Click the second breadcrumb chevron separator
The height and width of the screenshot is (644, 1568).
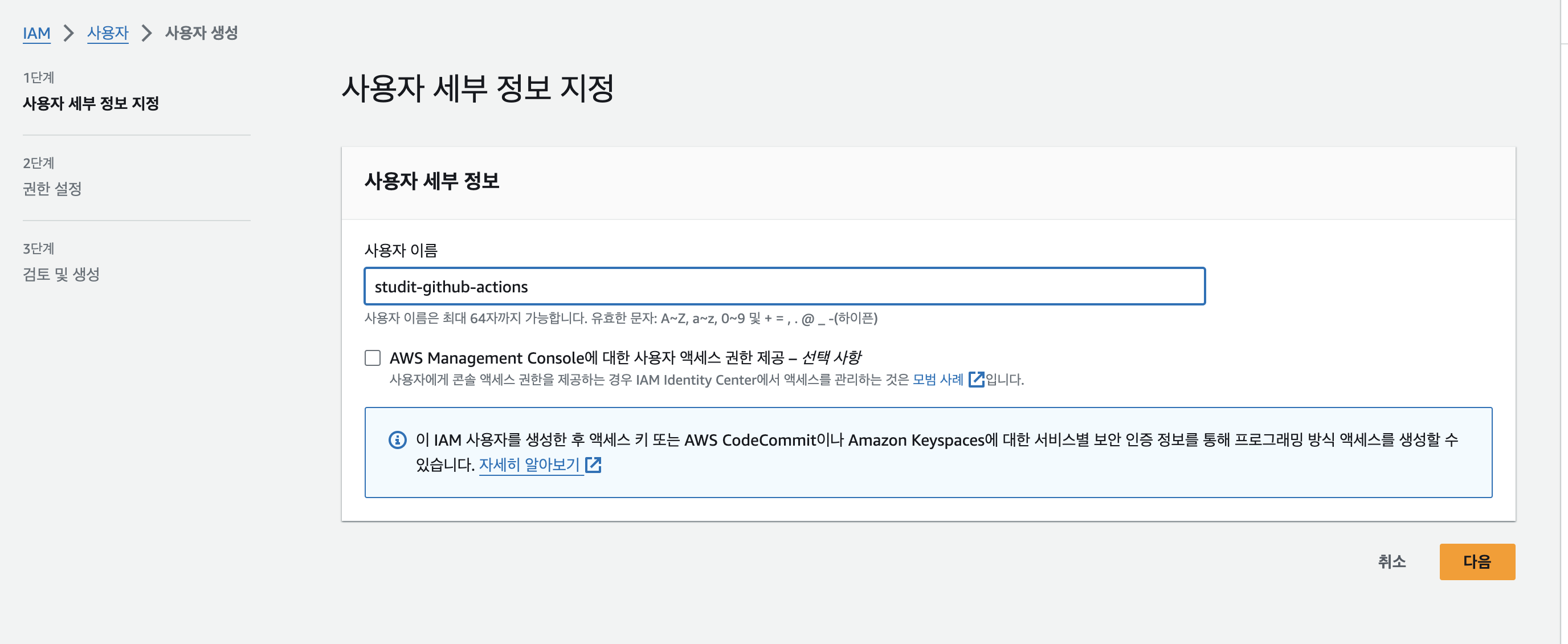[146, 33]
